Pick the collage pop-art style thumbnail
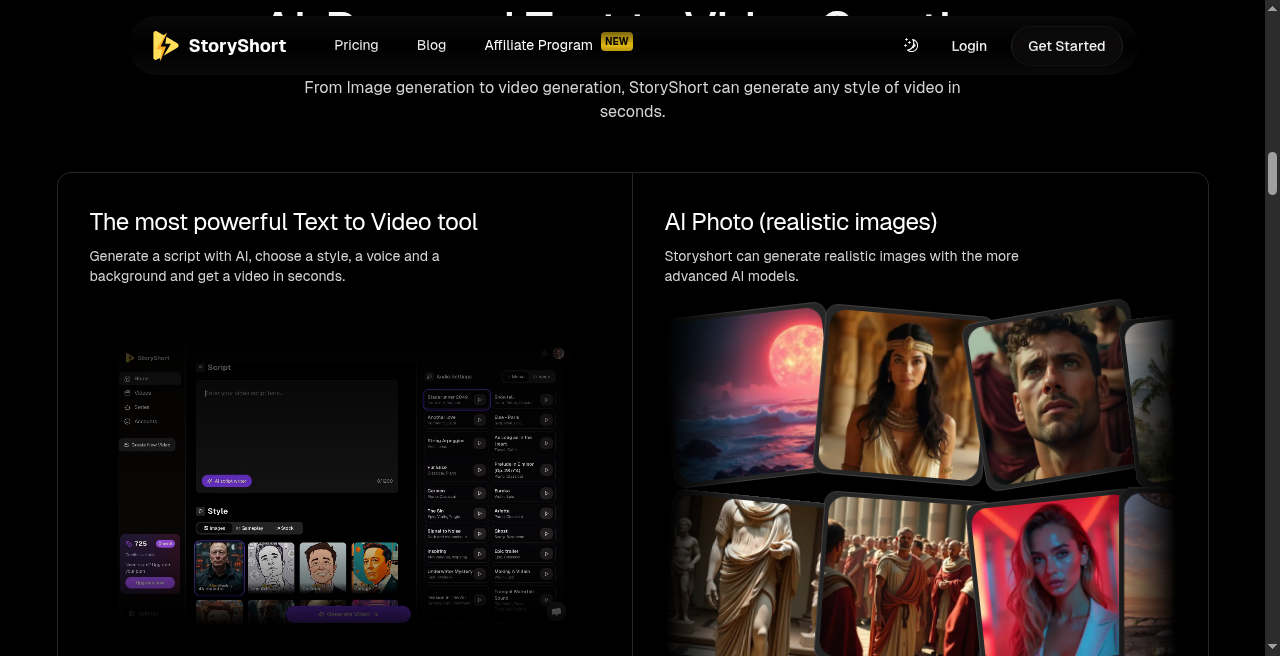1280x656 pixels. point(375,567)
